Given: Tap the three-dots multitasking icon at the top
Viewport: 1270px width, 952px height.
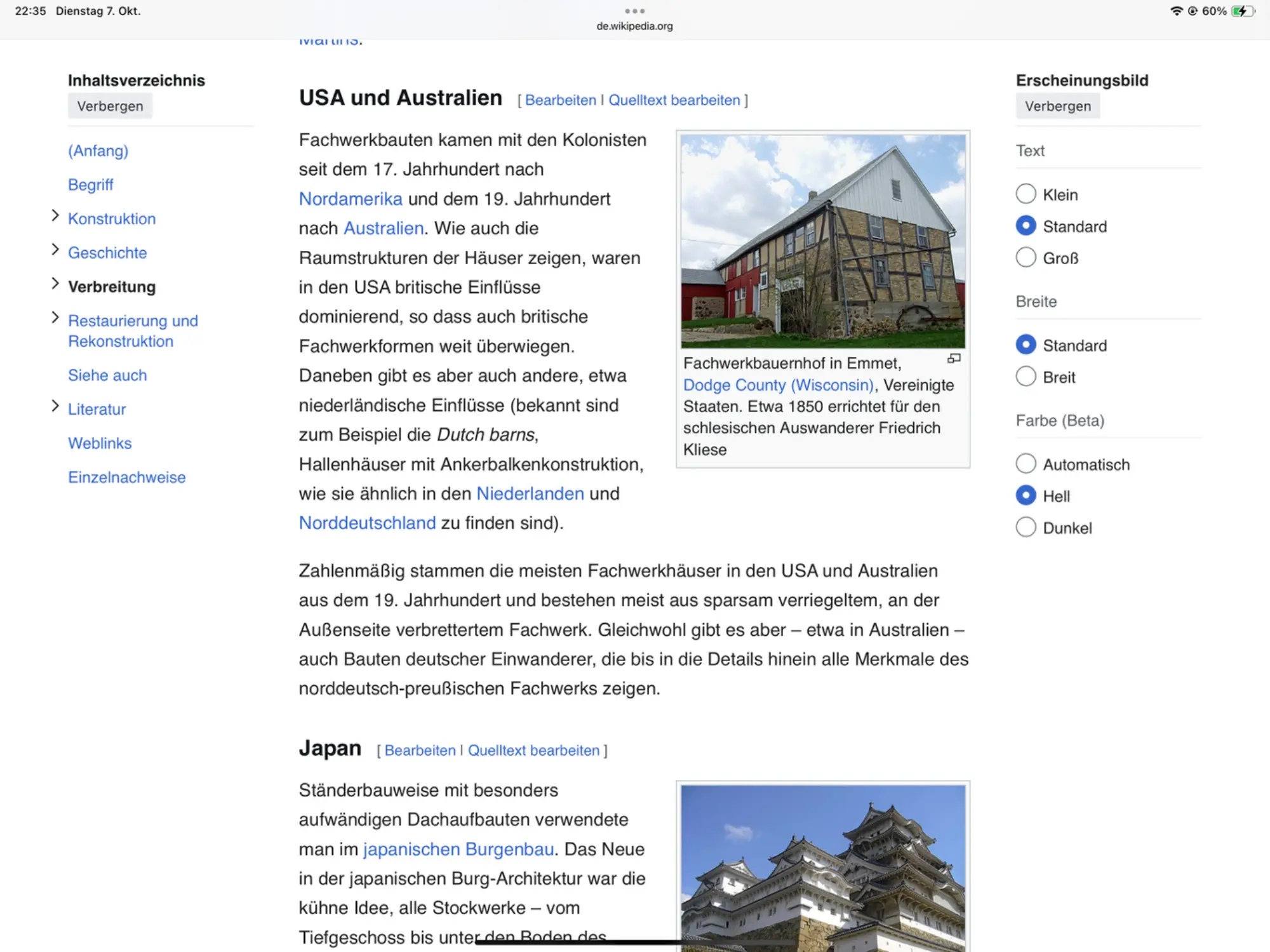Looking at the screenshot, I should point(634,11).
